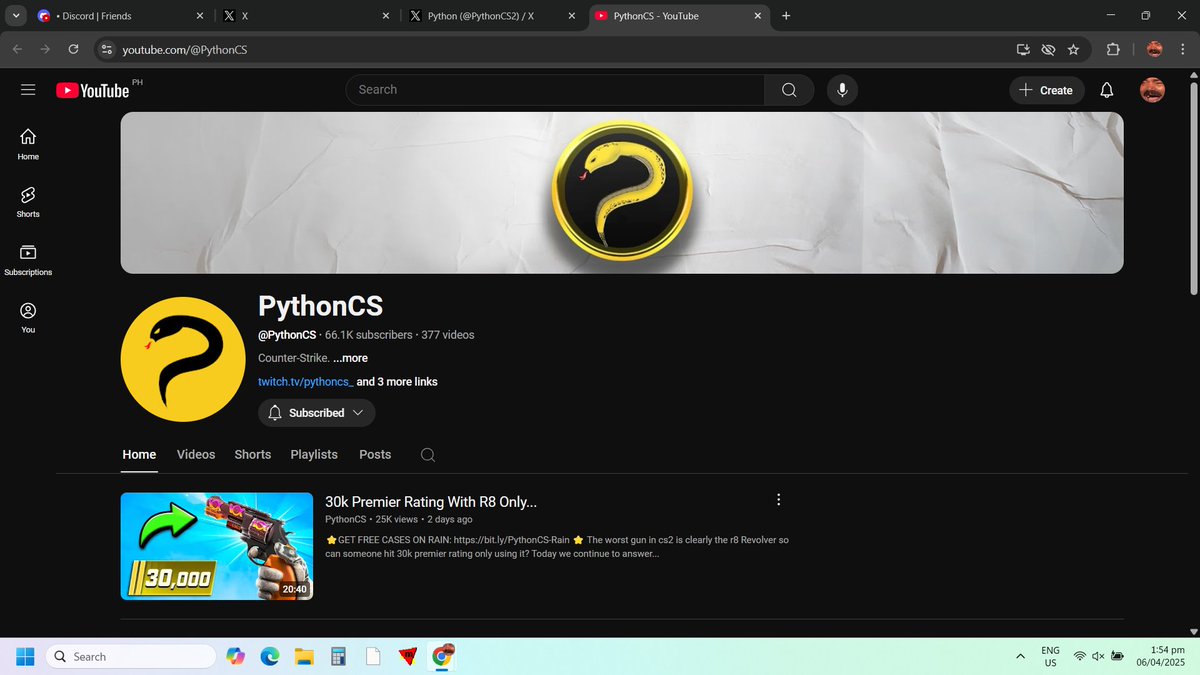This screenshot has height=675, width=1200.
Task: Click '377 videos' text
Action: click(448, 335)
